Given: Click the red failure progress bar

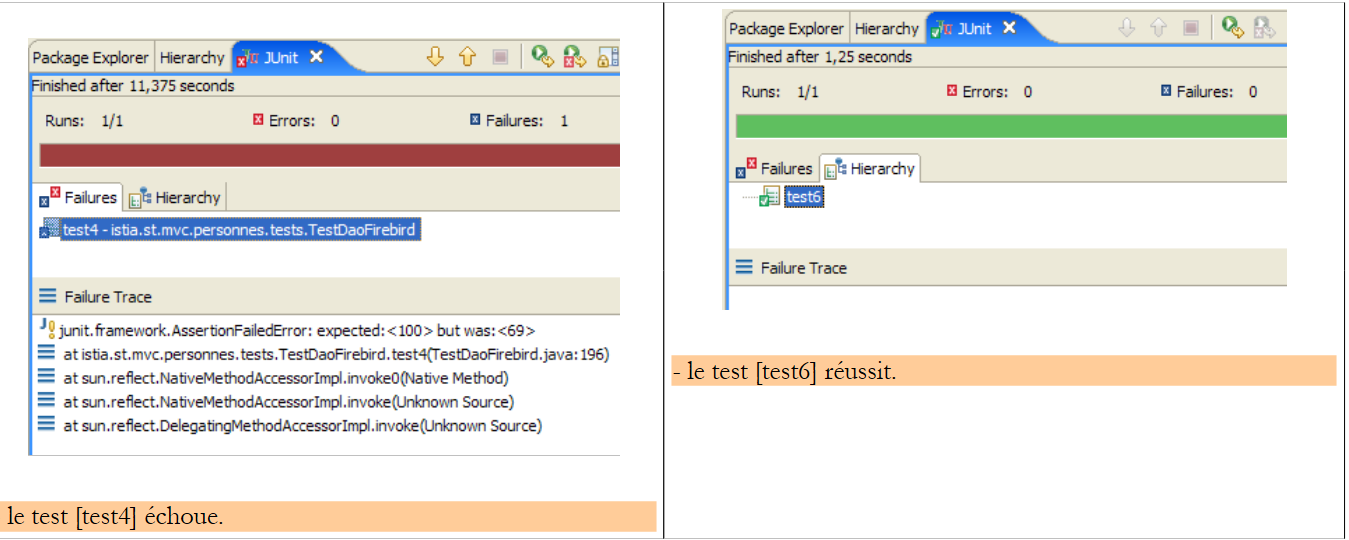Looking at the screenshot, I should tap(329, 155).
